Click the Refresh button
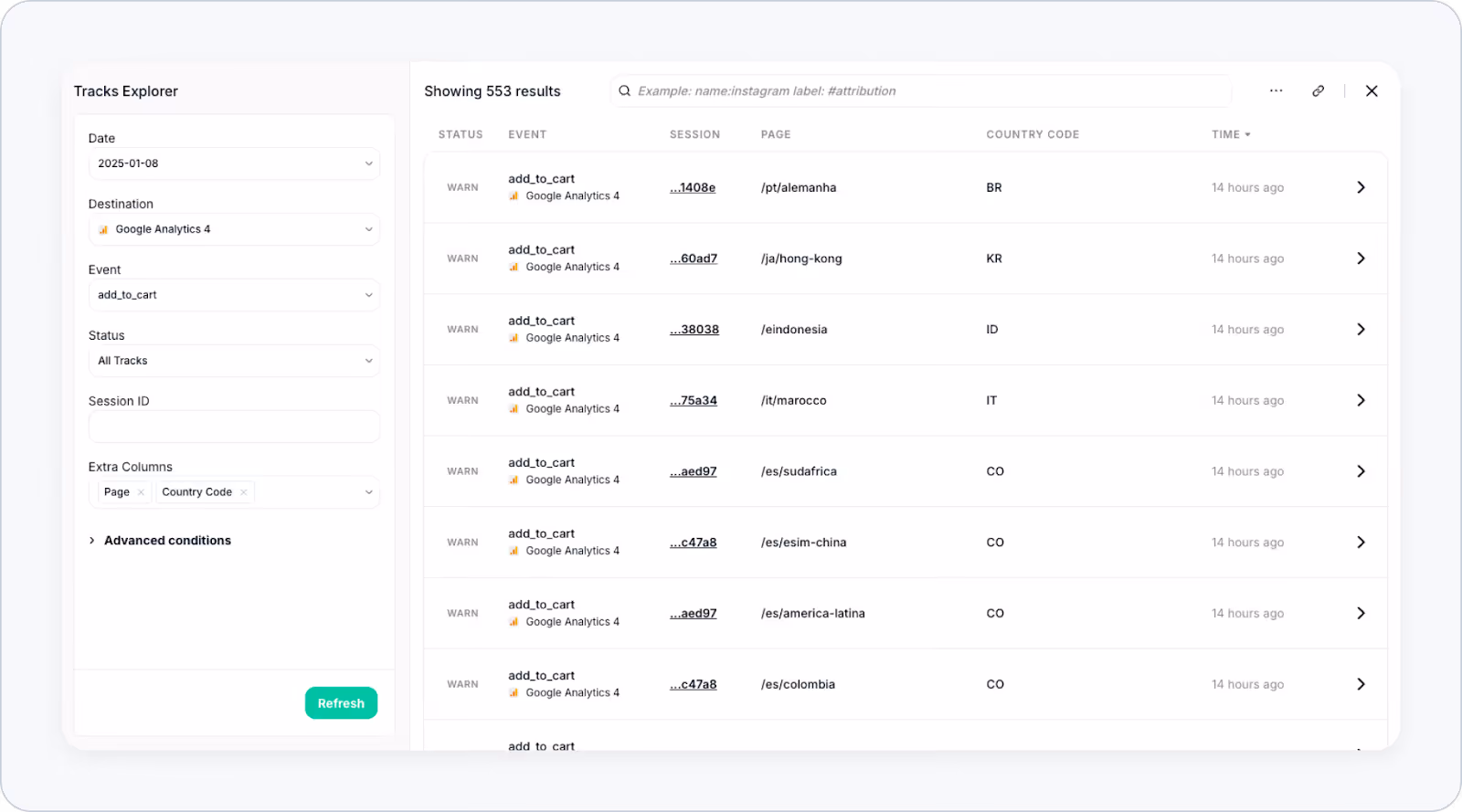The height and width of the screenshot is (812, 1462). pos(341,703)
